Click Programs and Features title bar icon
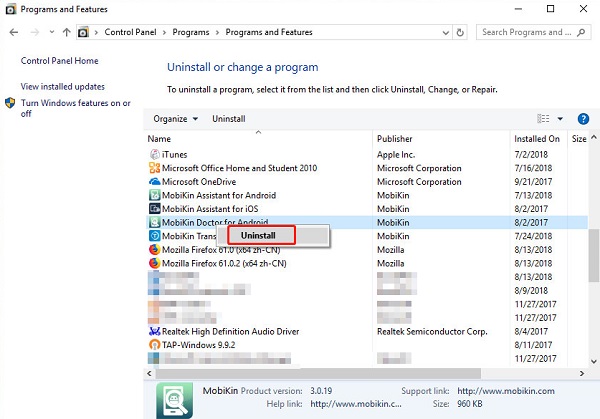The width and height of the screenshot is (600, 419). 11,9
